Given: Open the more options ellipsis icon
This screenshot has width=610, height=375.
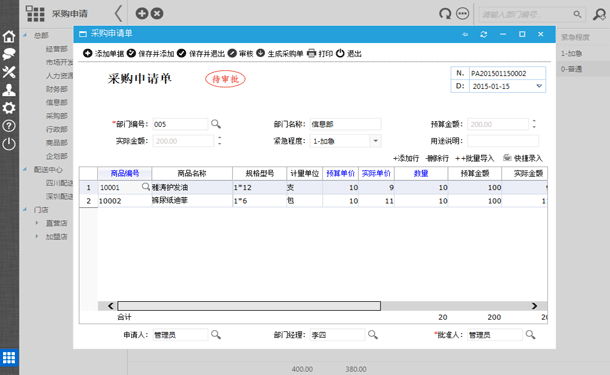Looking at the screenshot, I should (x=463, y=14).
